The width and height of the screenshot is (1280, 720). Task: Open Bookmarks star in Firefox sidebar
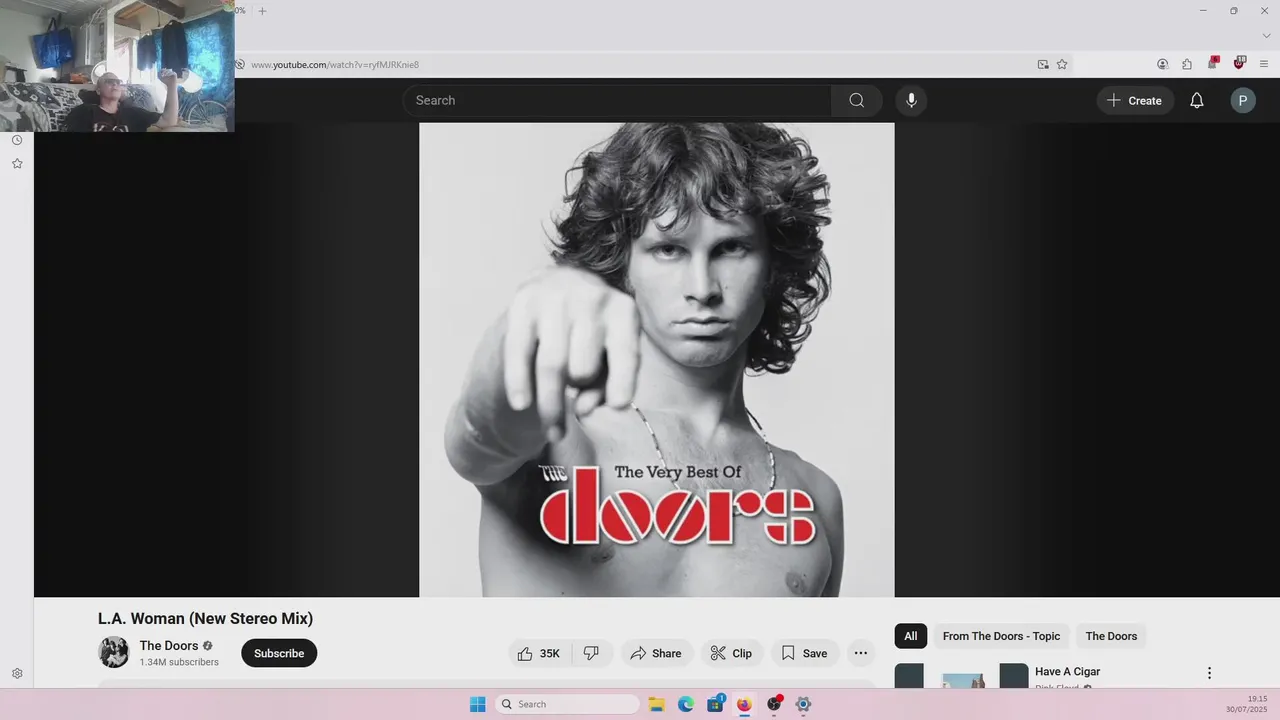pyautogui.click(x=17, y=163)
